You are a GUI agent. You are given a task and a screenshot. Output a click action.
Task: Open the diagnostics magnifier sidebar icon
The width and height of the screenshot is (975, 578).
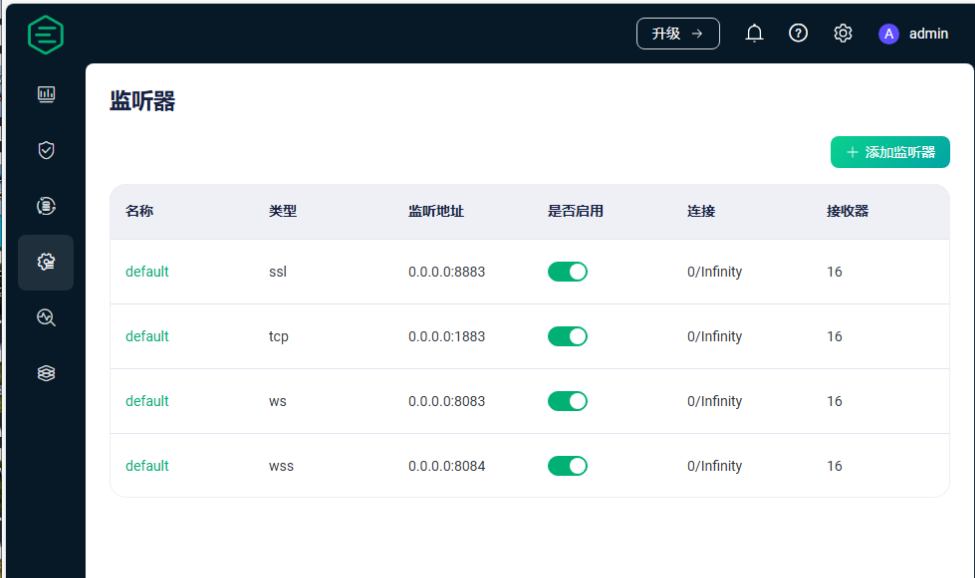point(46,318)
